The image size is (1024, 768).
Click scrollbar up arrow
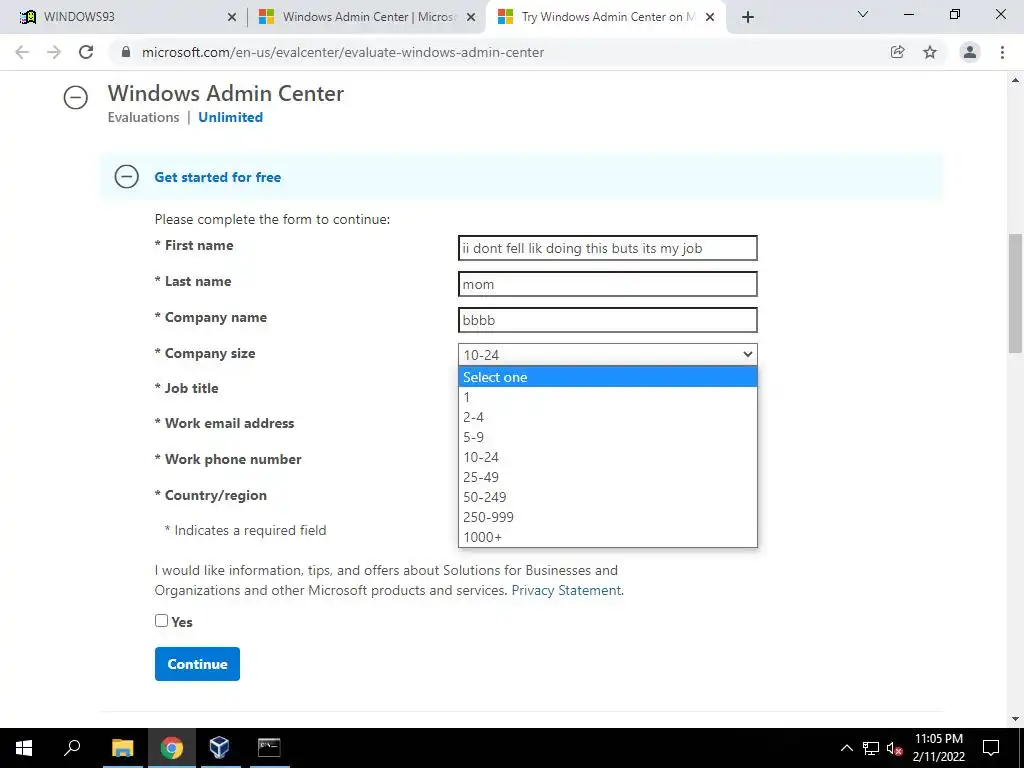1015,80
